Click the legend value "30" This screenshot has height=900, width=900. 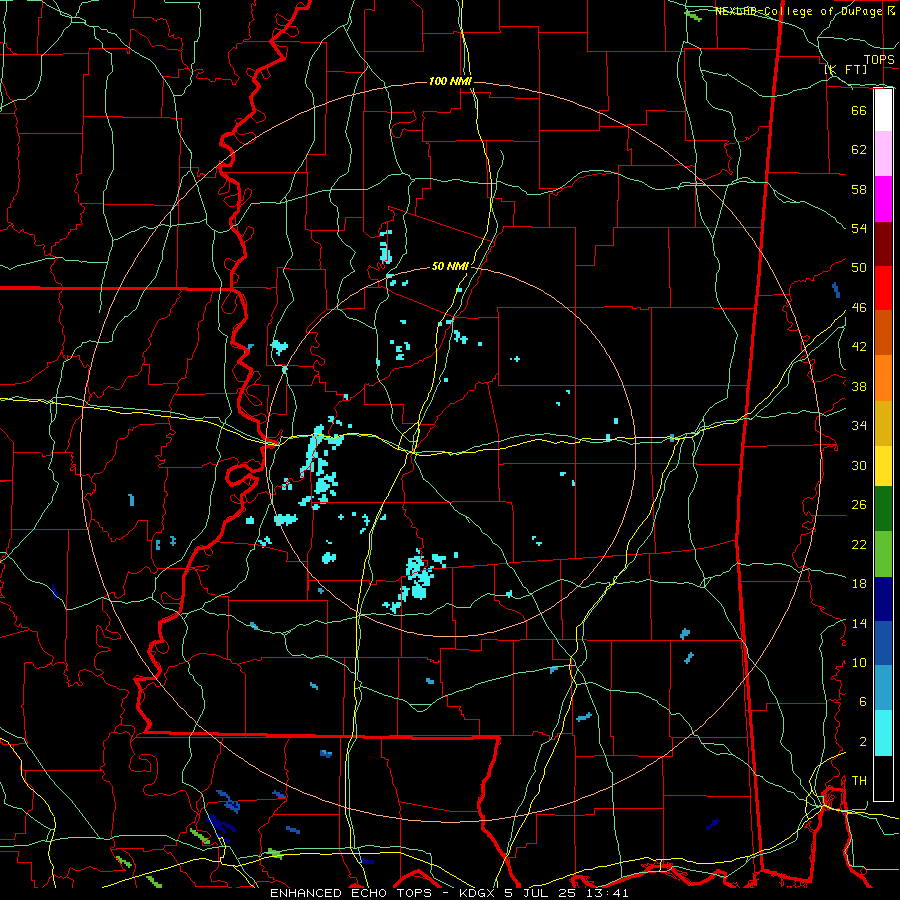[859, 465]
